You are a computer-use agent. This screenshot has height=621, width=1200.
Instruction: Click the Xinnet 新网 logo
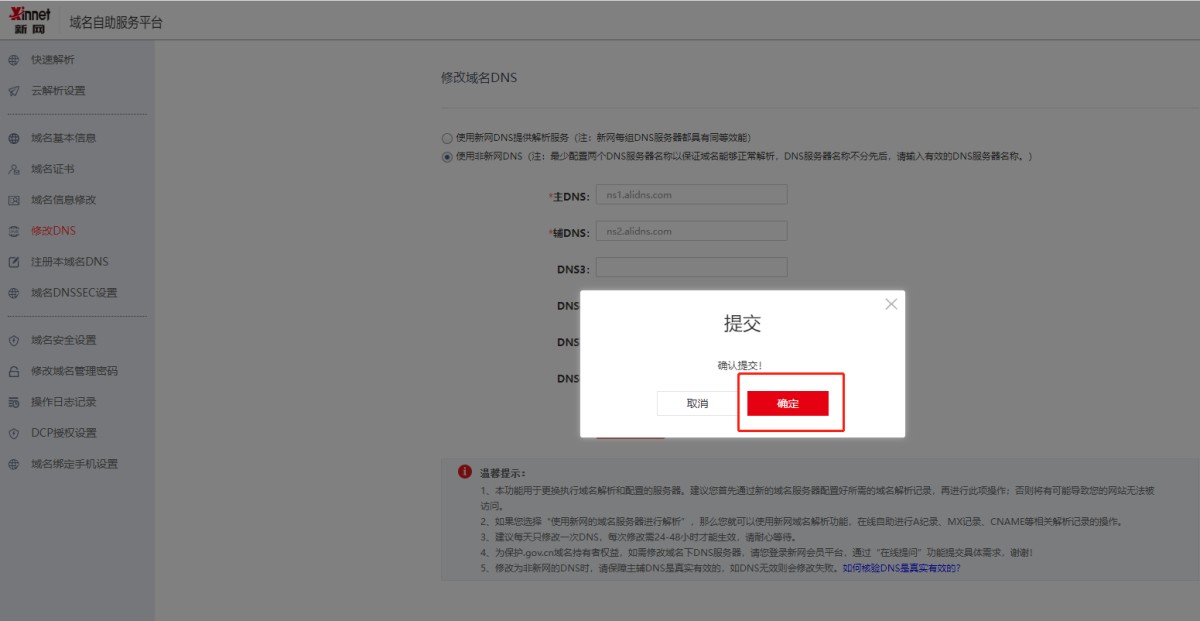(29, 20)
